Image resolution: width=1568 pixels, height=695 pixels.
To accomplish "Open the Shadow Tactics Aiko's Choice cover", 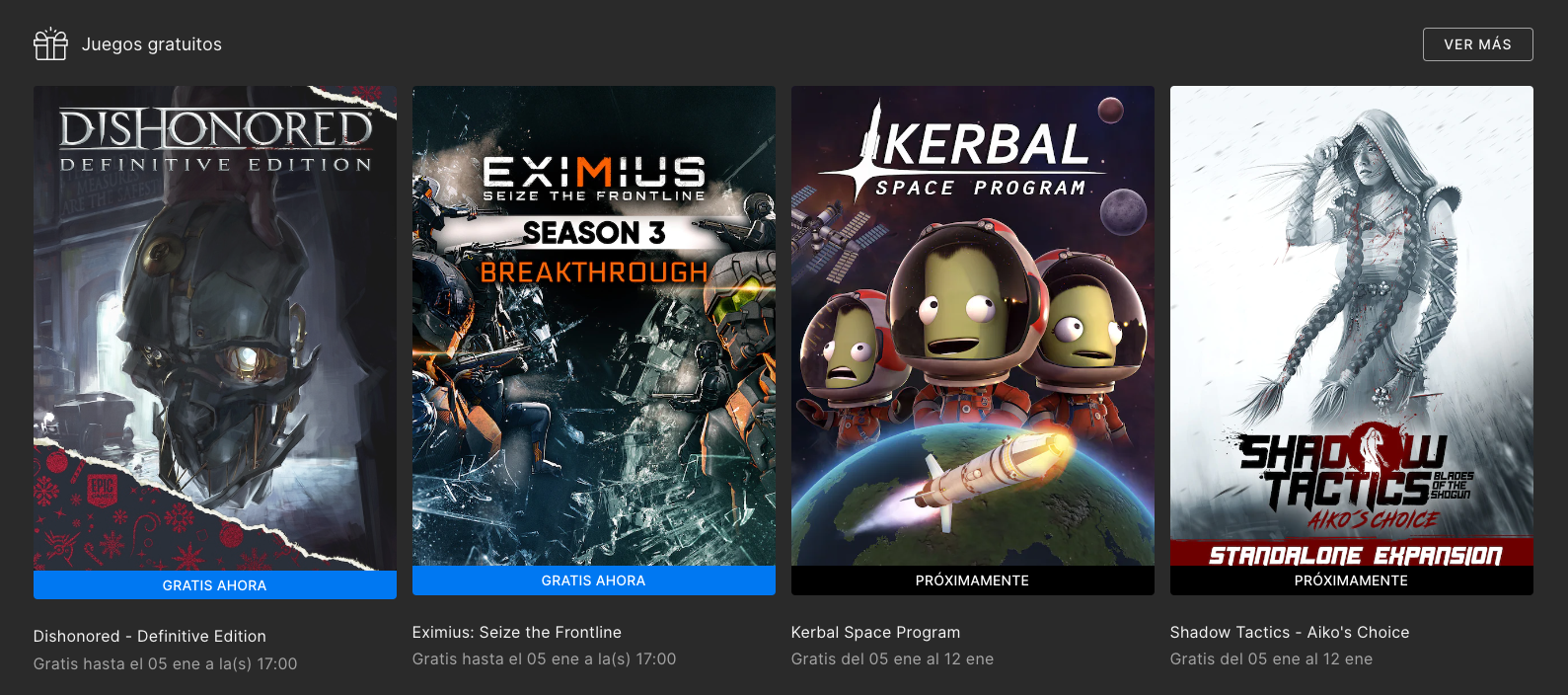I will [1352, 326].
